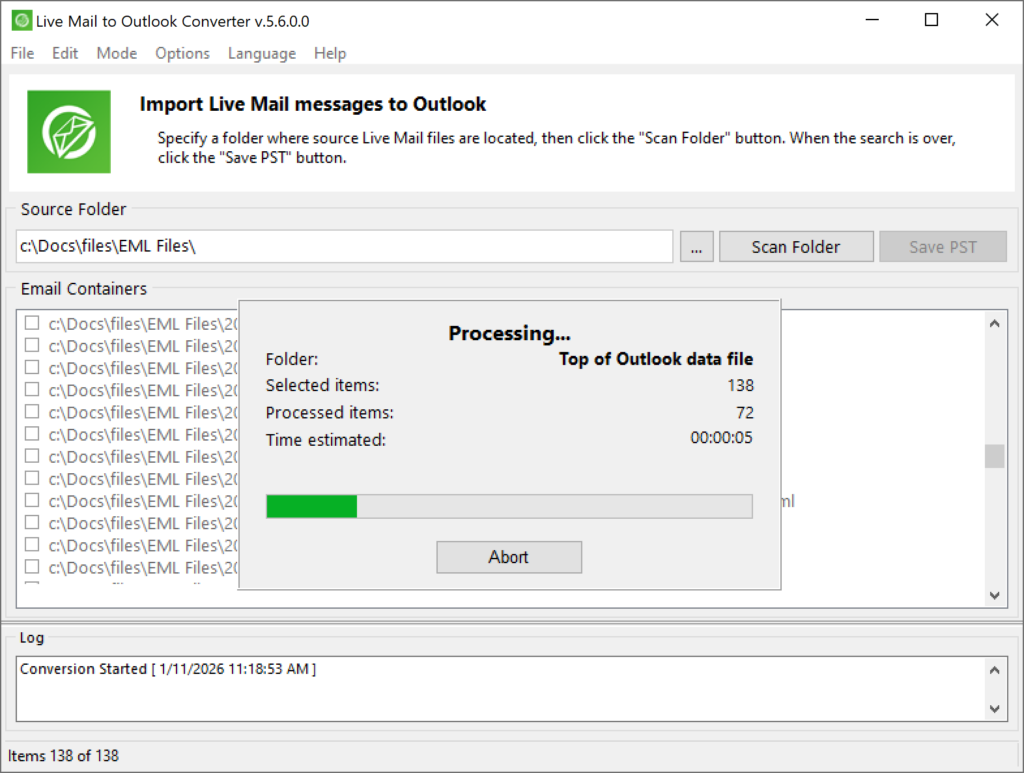Check the first EML Files container checkbox
Screen dimensions: 1024x773
pyautogui.click(x=30, y=324)
